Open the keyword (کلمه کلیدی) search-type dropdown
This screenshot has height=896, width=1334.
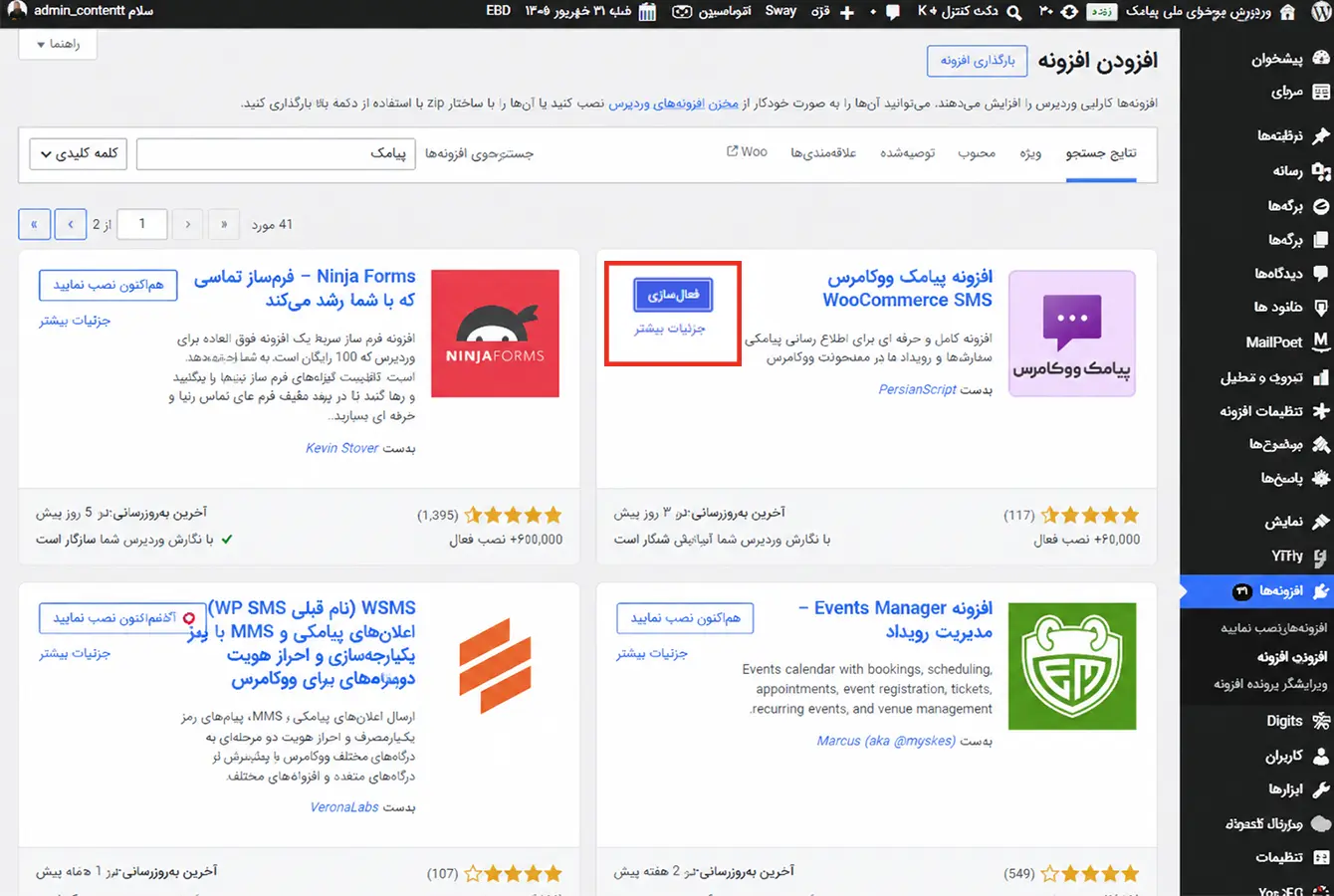tap(79, 153)
